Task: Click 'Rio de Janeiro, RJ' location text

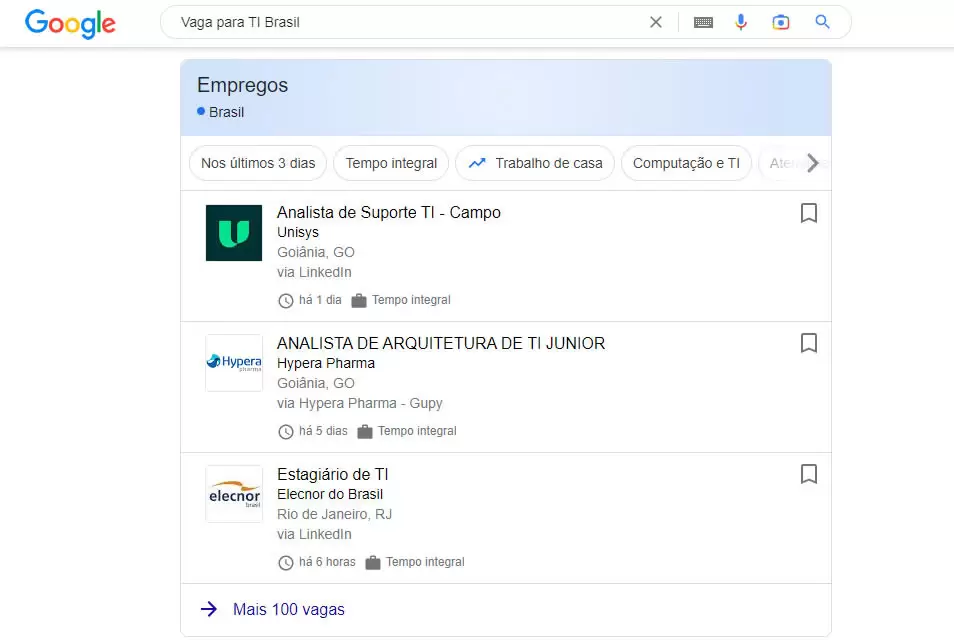Action: [334, 514]
